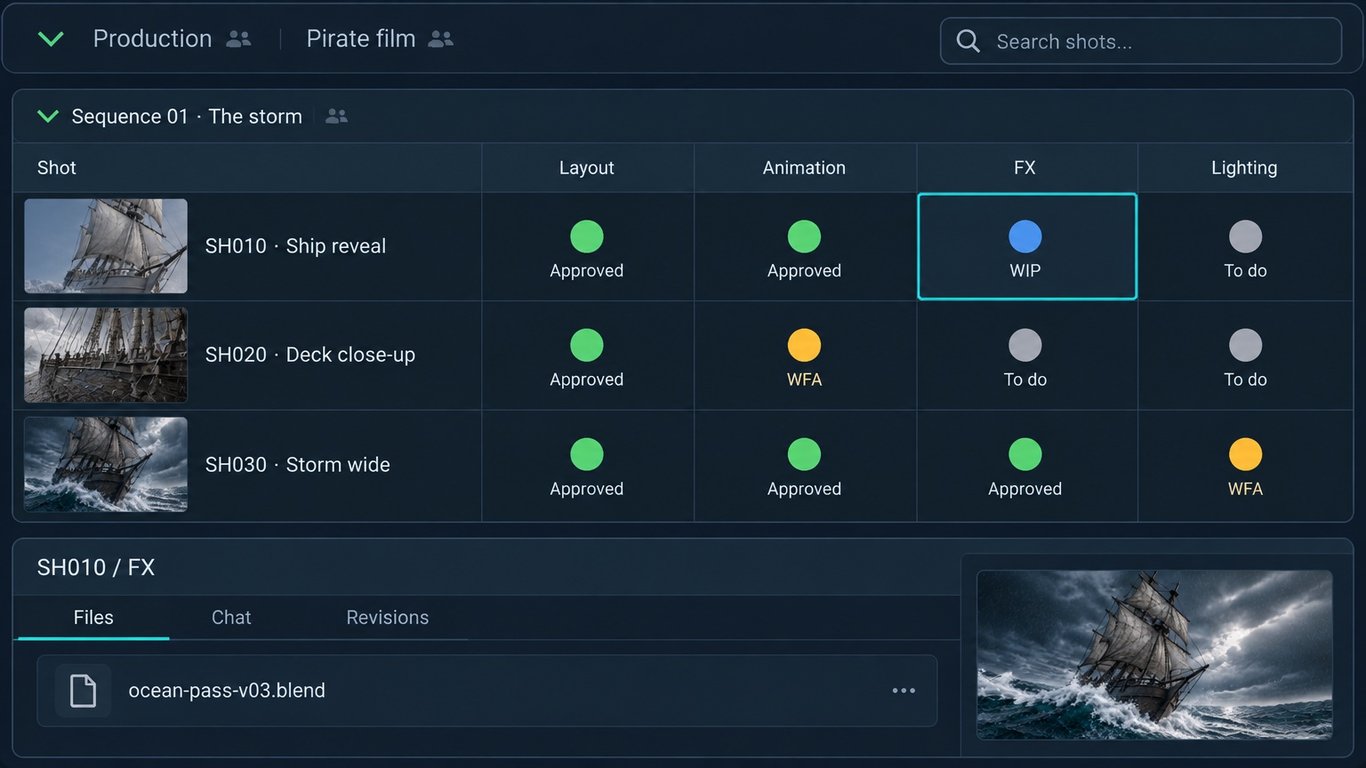Open SH010 Ship reveal thumbnail

(106, 246)
